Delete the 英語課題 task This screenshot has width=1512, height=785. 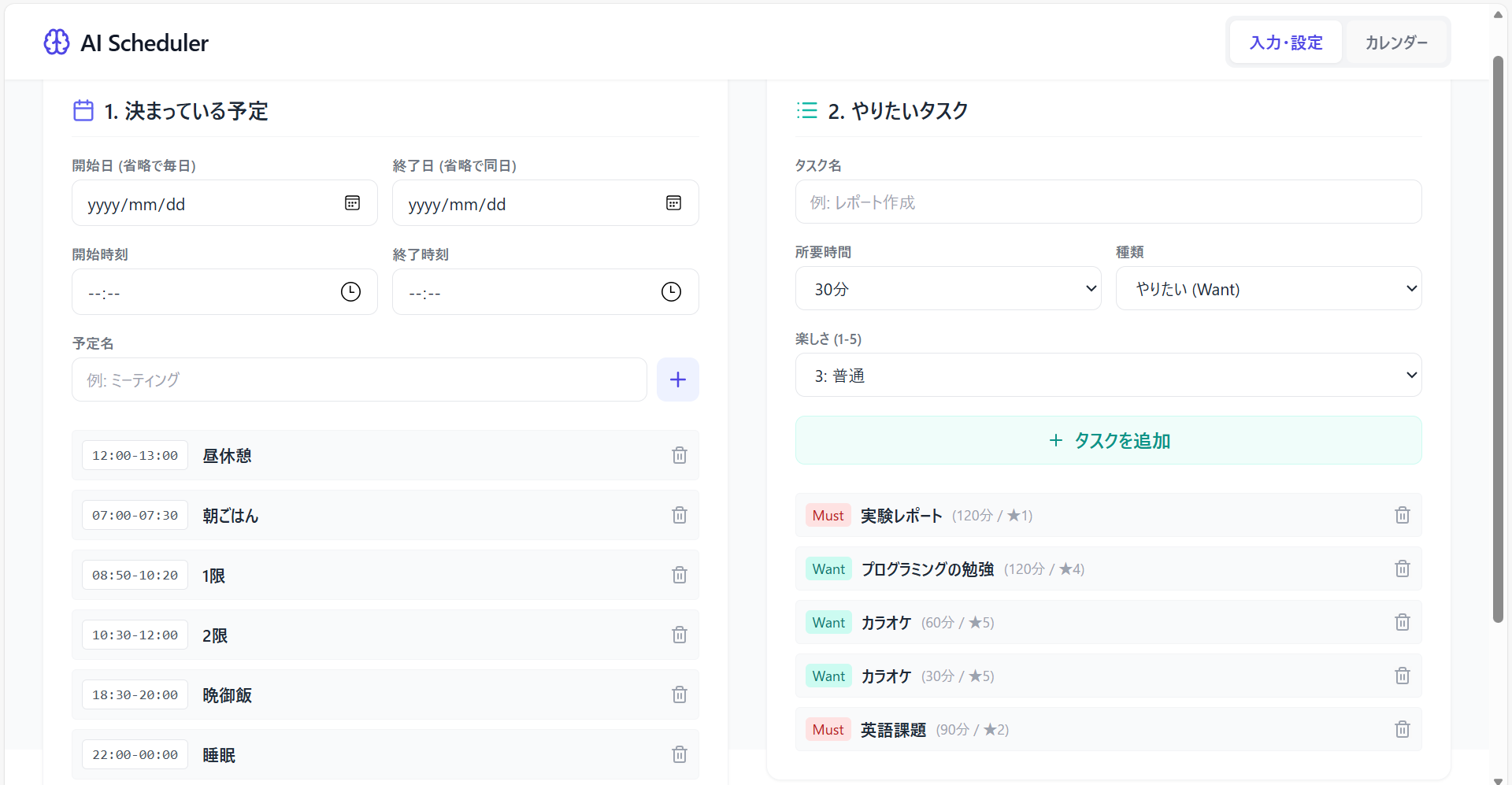[1402, 729]
